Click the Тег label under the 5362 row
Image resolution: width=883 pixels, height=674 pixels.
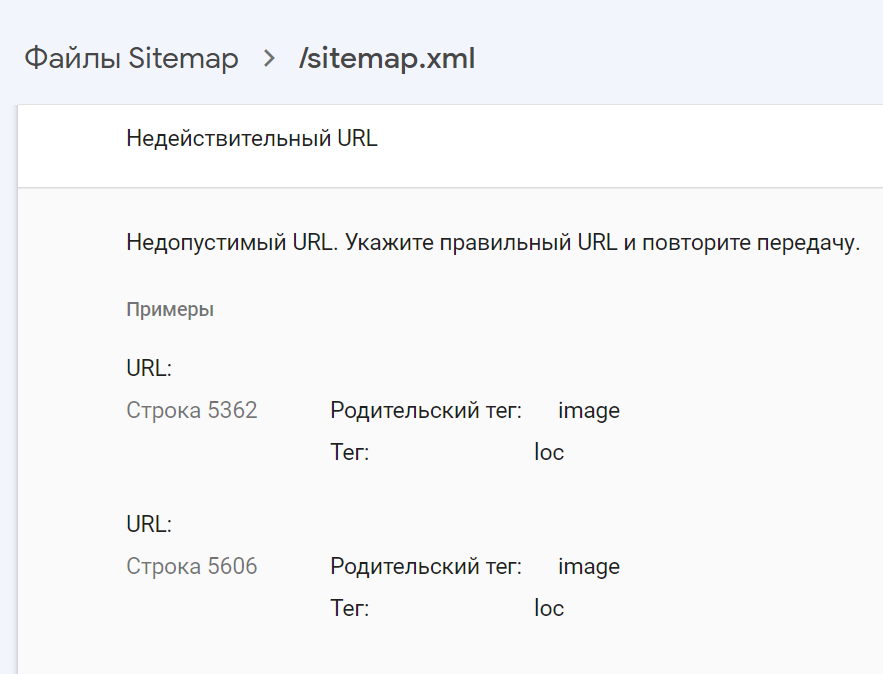coord(350,453)
